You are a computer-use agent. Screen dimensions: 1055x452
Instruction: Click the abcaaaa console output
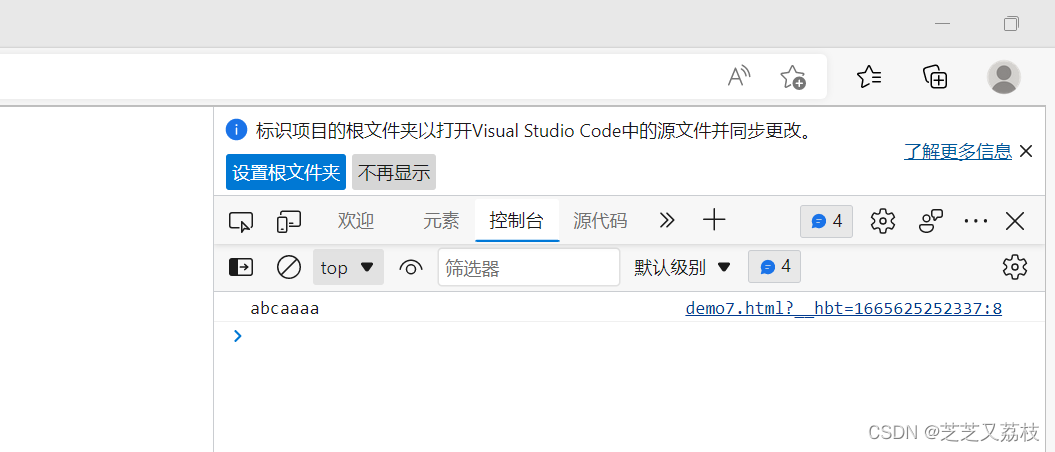pos(285,309)
